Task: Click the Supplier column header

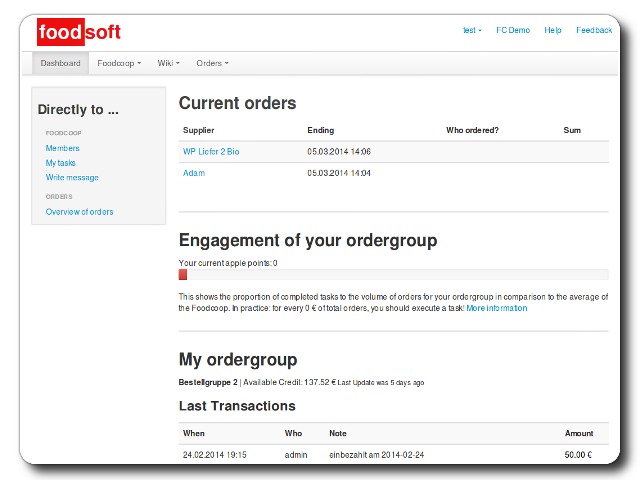Action: [198, 130]
